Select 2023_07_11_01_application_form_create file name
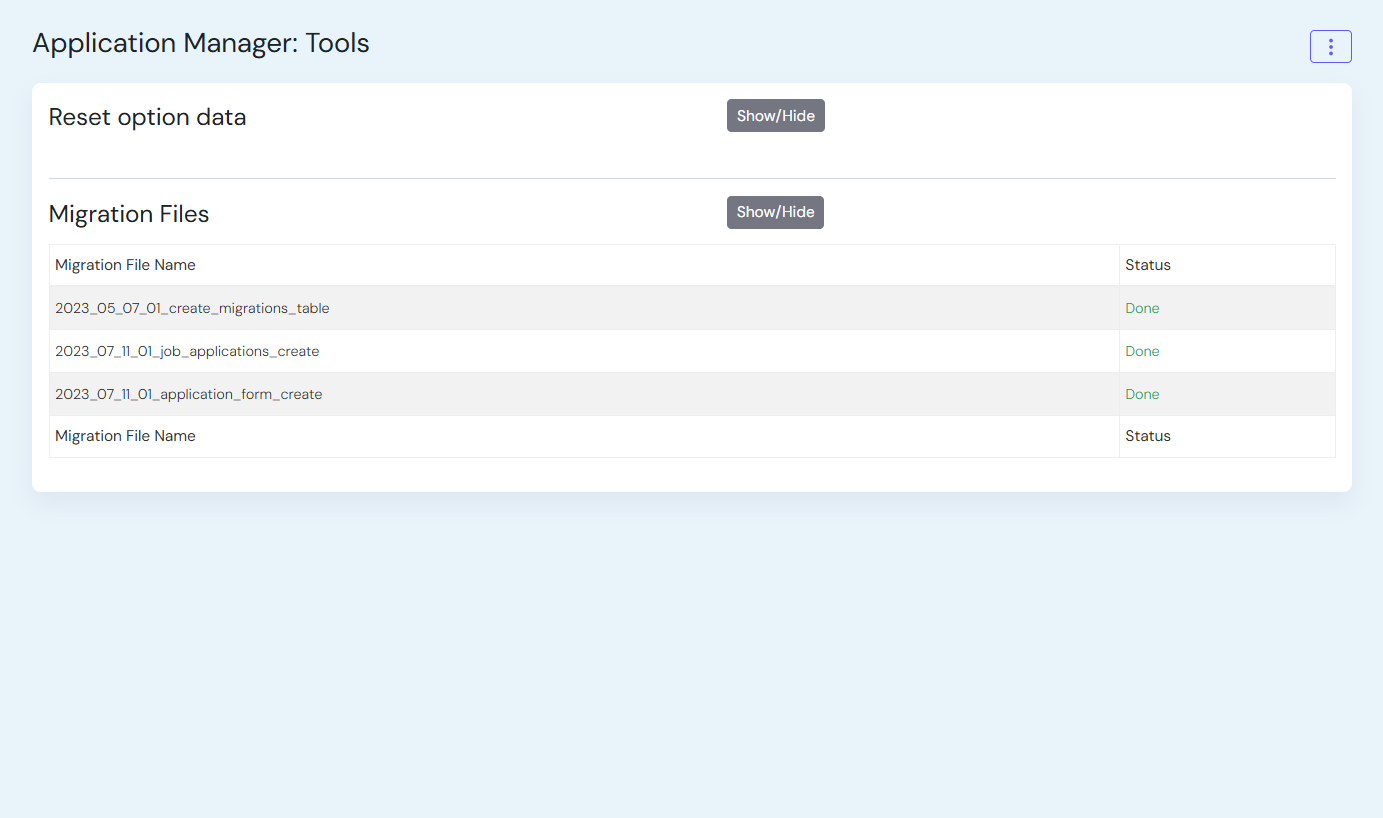Viewport: 1383px width, 818px height. click(188, 394)
